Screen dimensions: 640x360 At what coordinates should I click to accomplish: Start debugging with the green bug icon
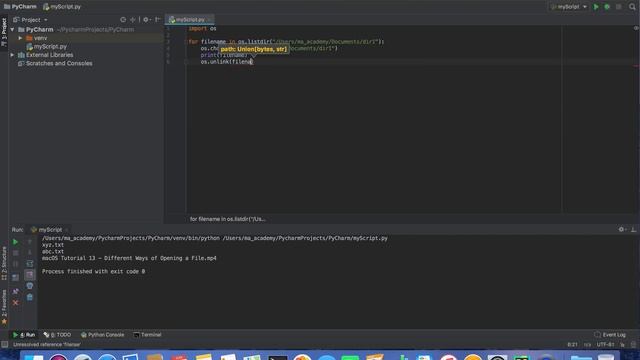coord(607,7)
